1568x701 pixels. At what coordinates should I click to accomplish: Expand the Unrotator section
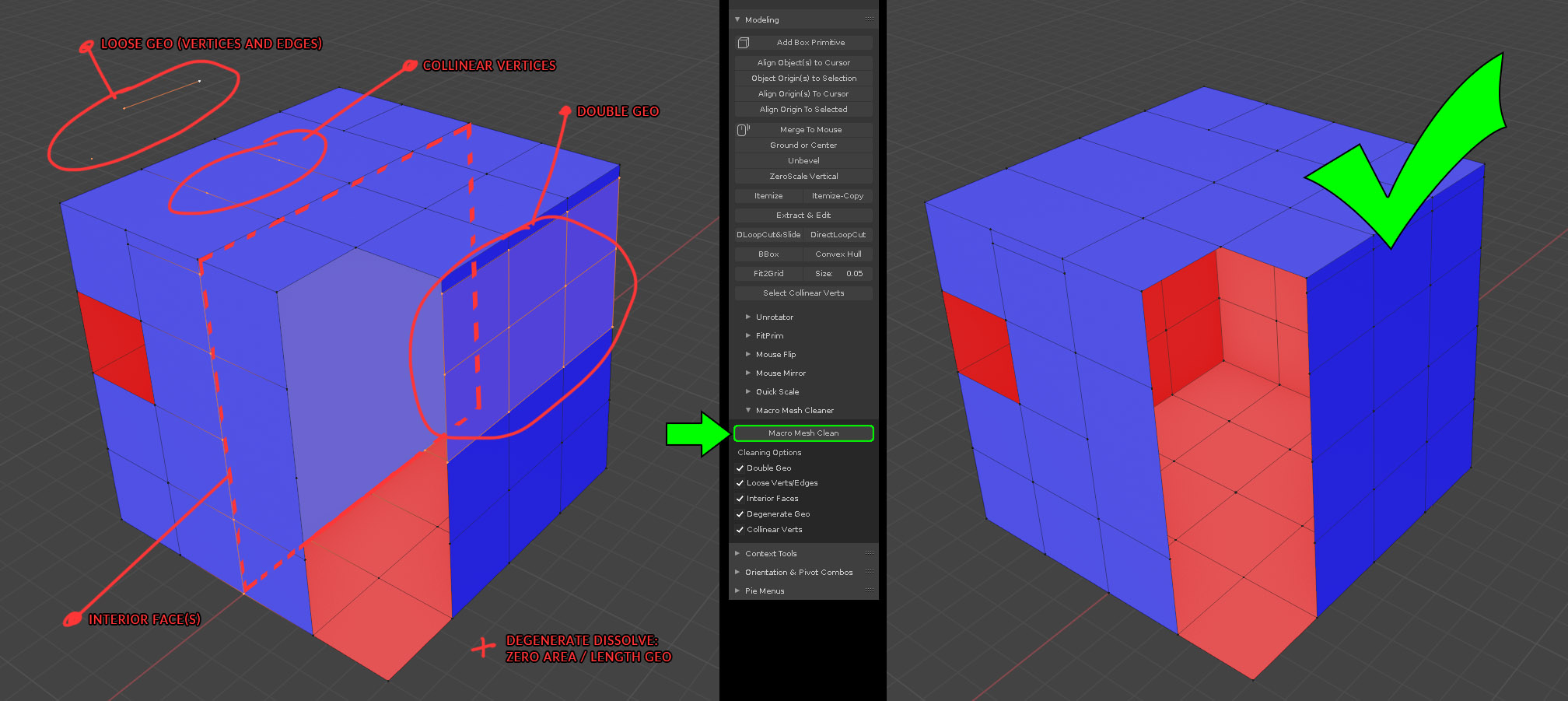747,317
